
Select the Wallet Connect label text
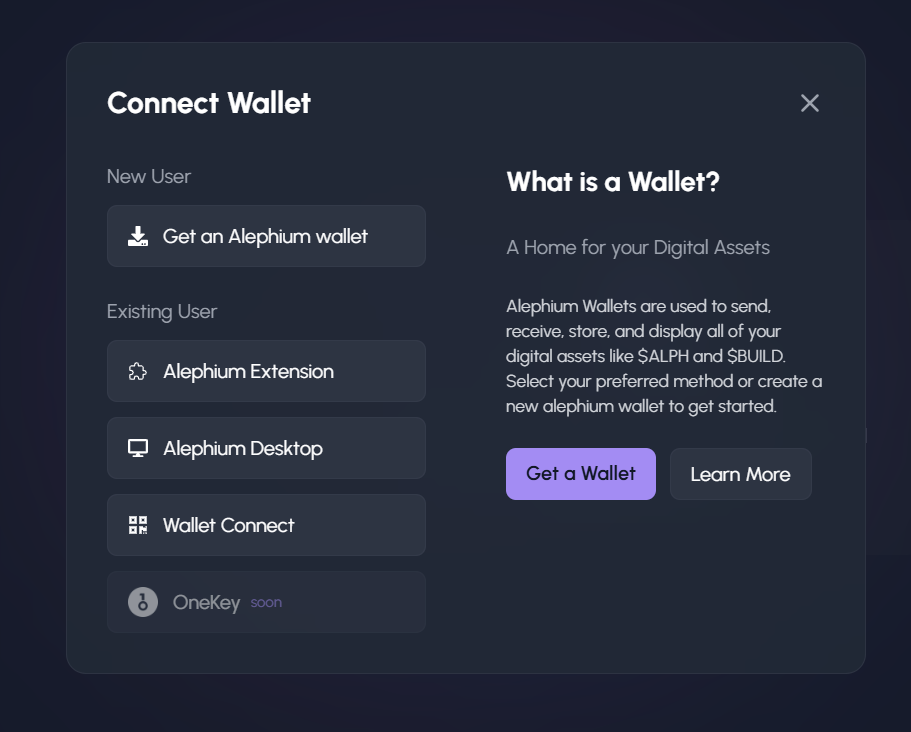pos(228,526)
